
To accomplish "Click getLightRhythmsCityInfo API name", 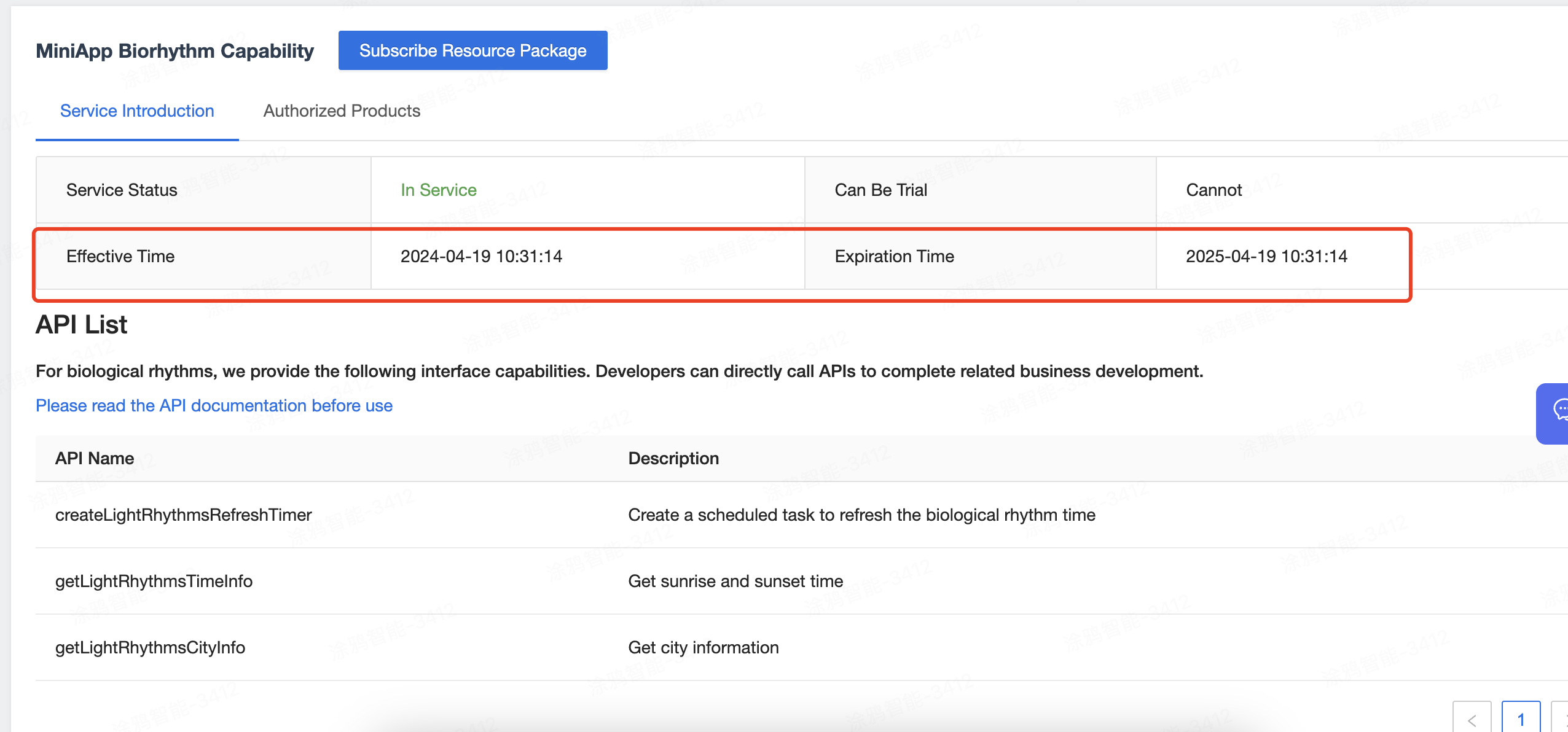I will point(150,648).
